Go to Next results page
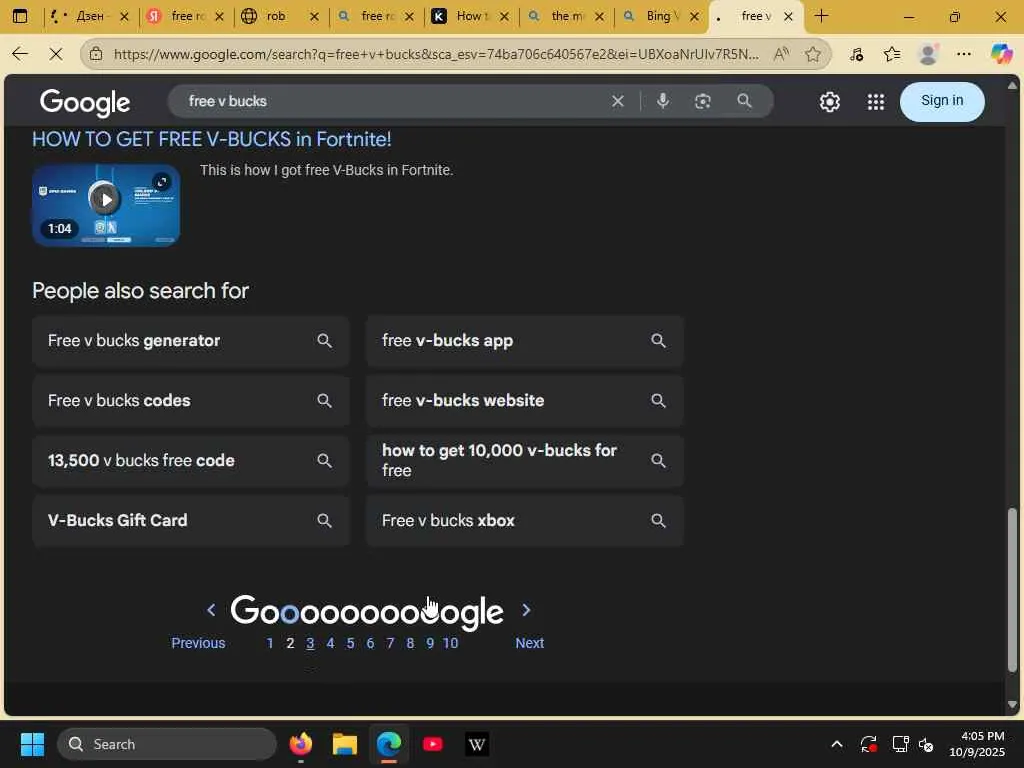 (x=530, y=643)
